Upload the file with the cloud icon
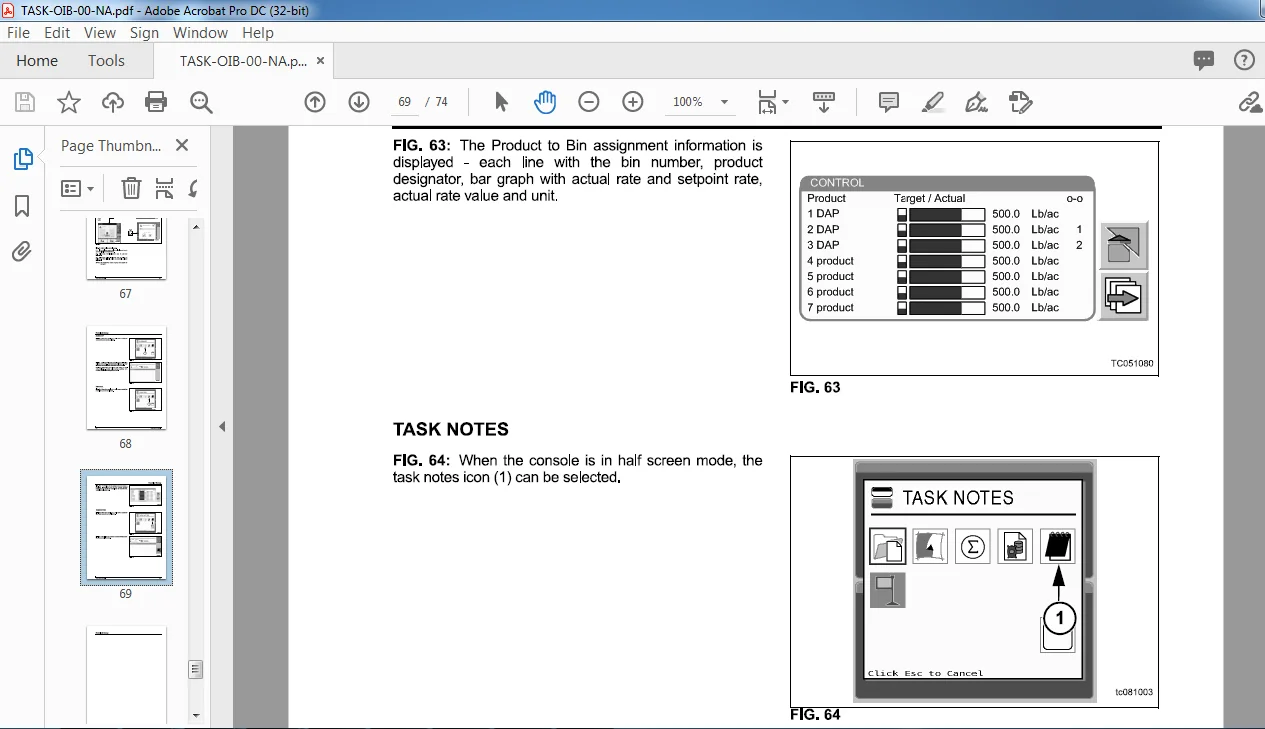The image size is (1265, 729). (113, 102)
